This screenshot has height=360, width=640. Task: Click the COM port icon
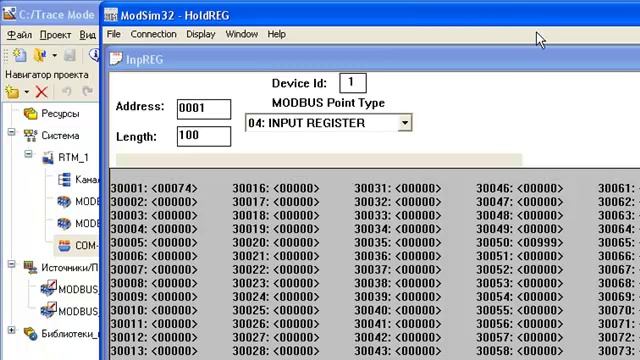tap(64, 246)
